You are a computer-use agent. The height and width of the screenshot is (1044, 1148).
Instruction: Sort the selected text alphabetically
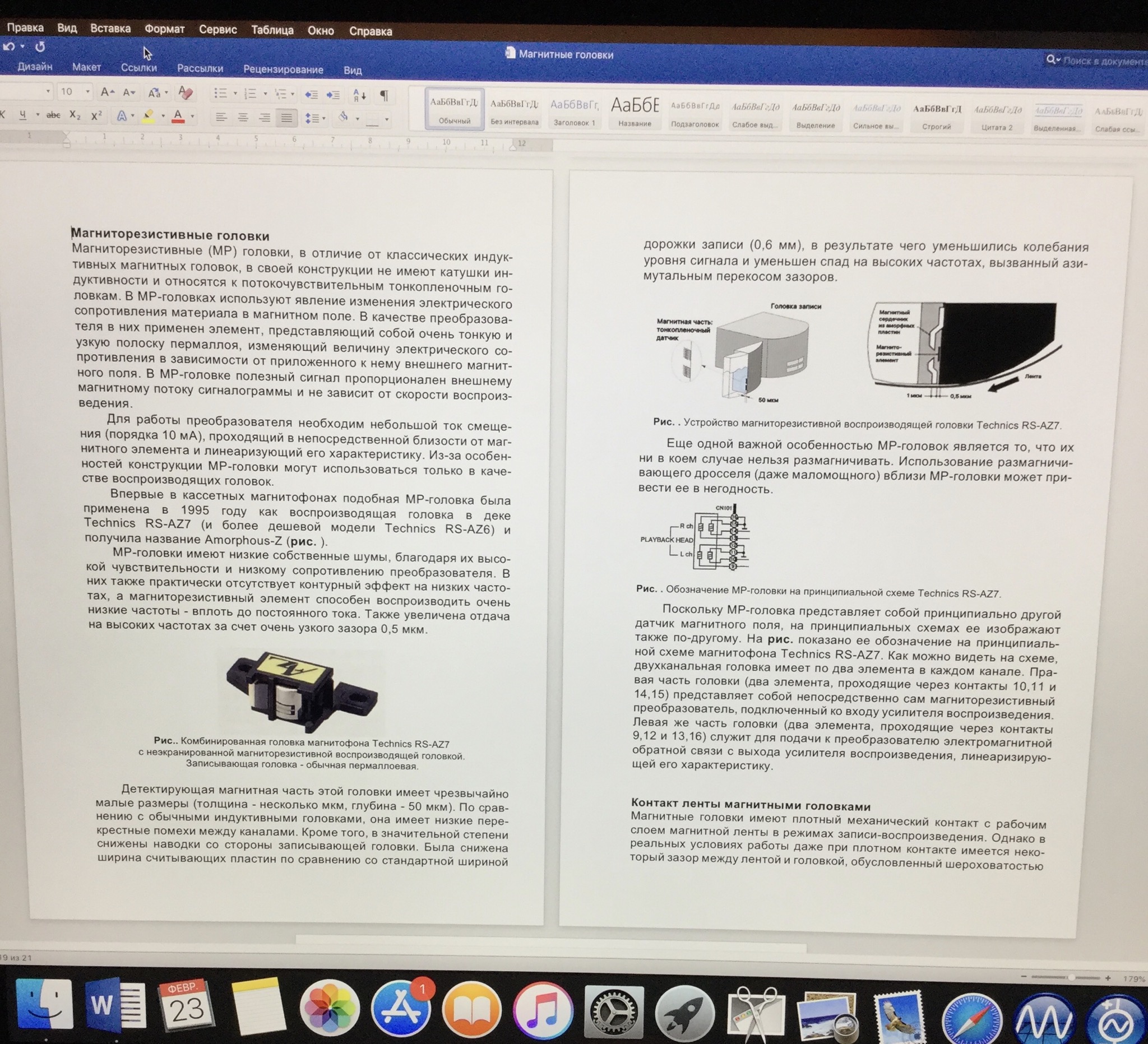359,95
